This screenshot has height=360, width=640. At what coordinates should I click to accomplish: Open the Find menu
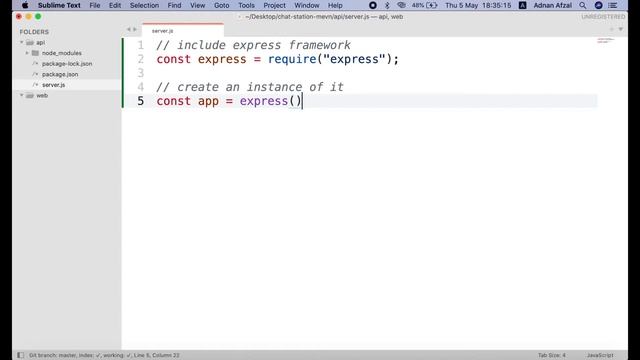click(174, 5)
